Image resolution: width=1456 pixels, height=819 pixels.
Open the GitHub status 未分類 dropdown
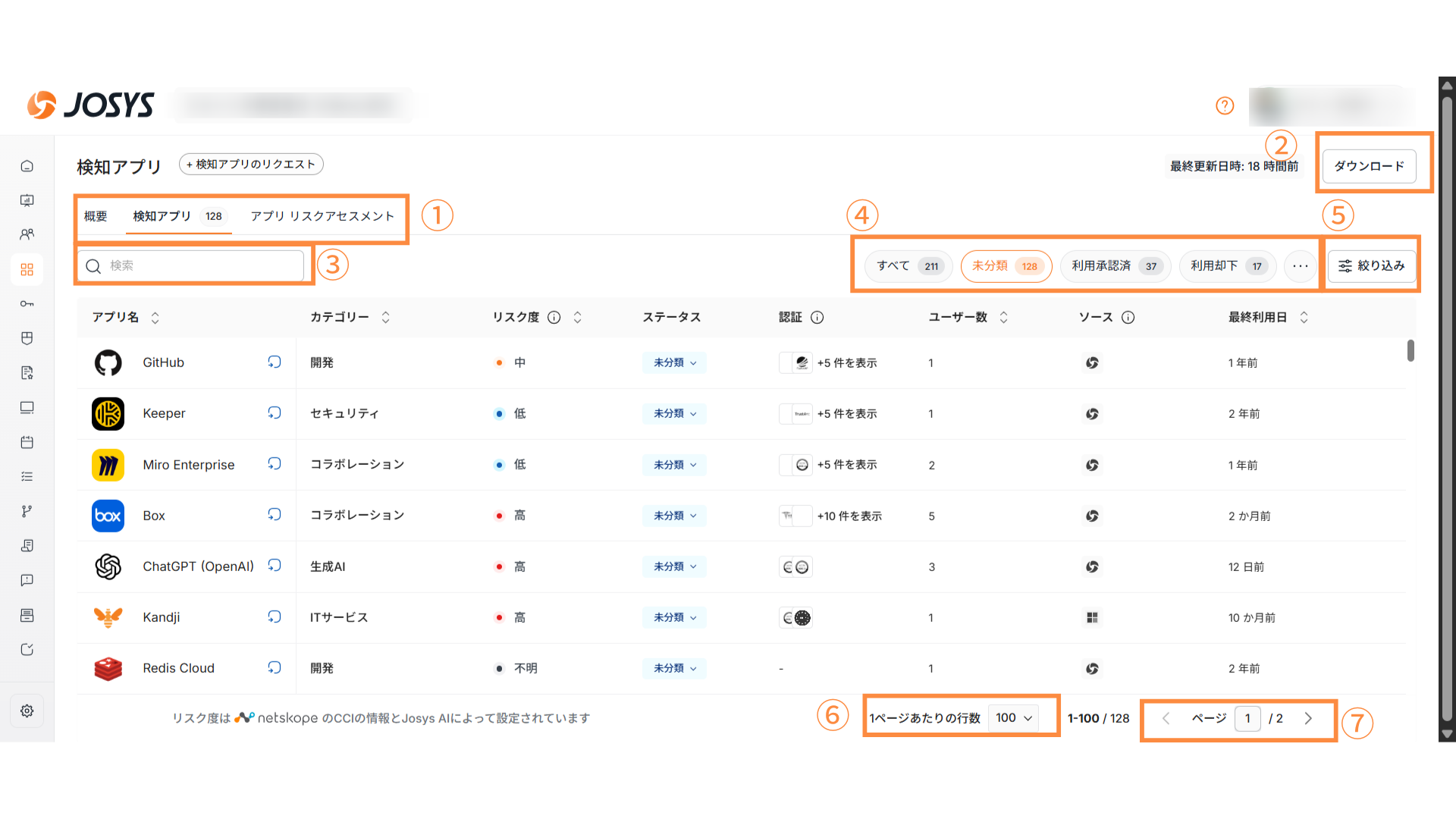(x=674, y=362)
